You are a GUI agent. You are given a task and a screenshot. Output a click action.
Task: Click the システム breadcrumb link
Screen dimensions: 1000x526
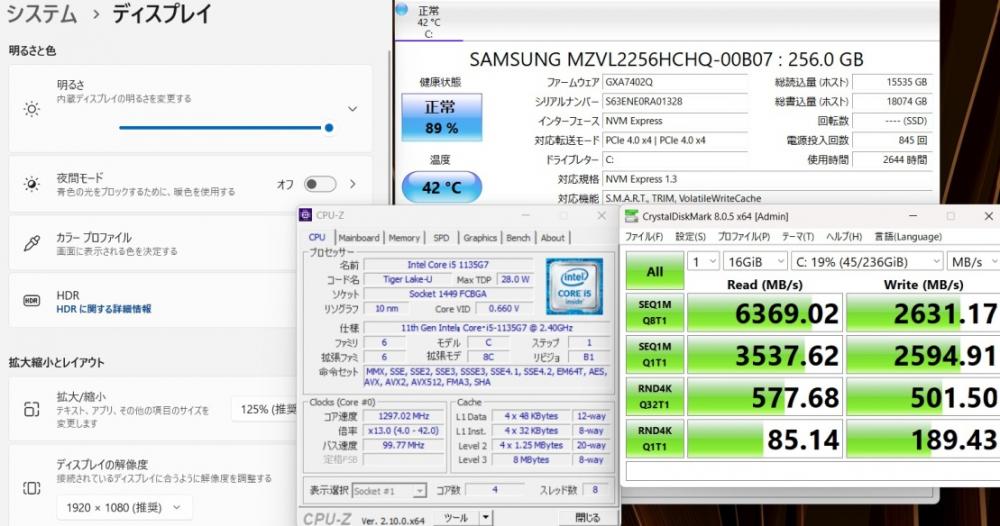[x=42, y=13]
